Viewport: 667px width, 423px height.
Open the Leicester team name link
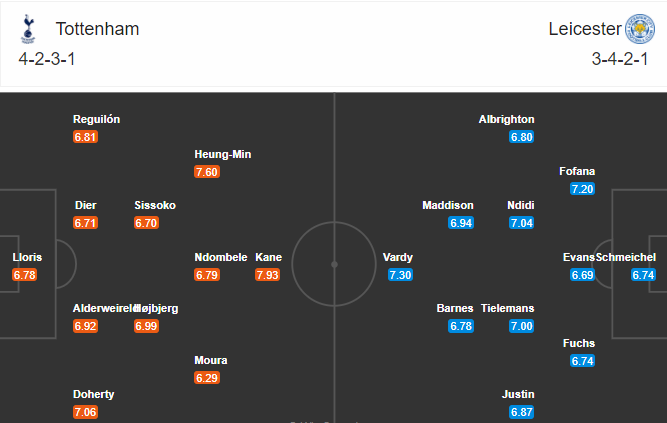click(x=585, y=29)
